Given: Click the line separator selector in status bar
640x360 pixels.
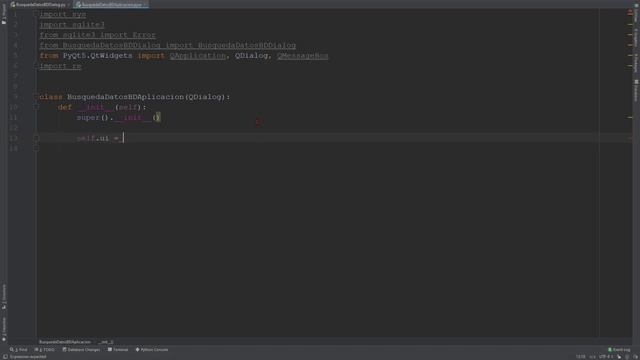Looking at the screenshot, I should click(592, 357).
